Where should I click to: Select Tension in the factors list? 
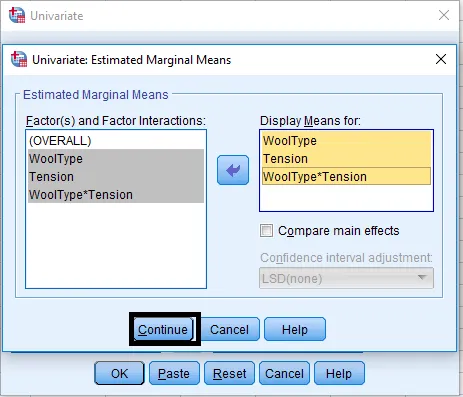click(116, 176)
